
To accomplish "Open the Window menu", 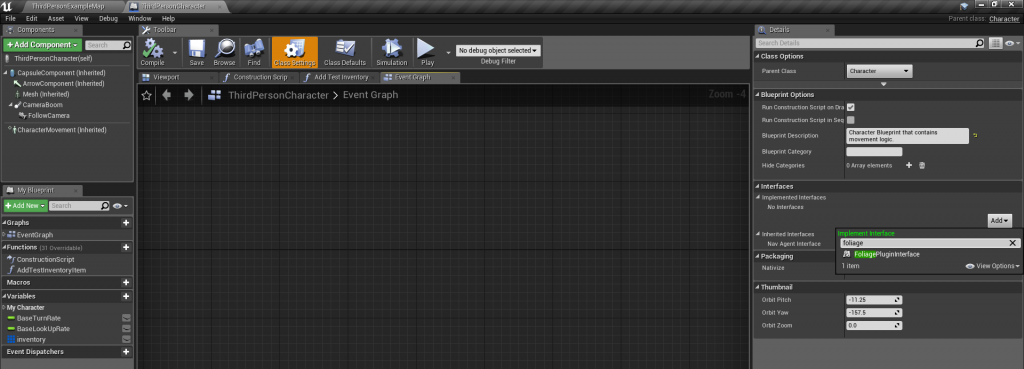I will [x=140, y=18].
